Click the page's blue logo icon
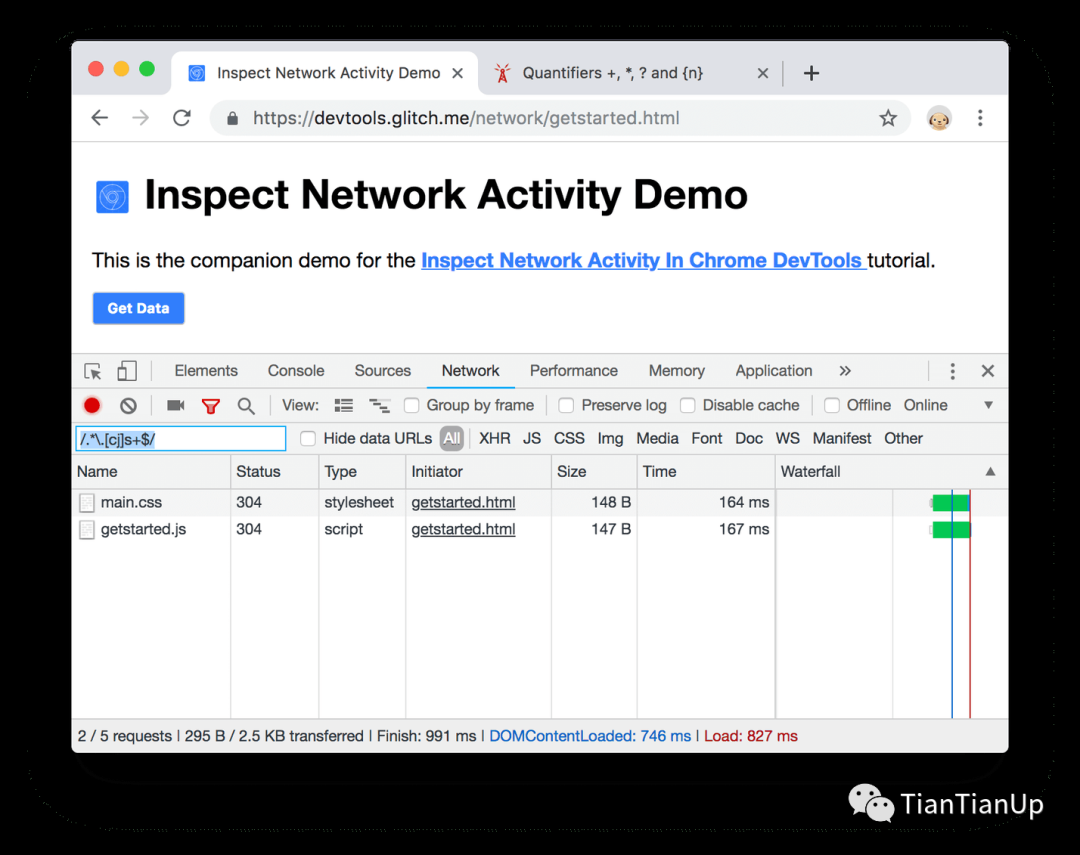 (112, 197)
